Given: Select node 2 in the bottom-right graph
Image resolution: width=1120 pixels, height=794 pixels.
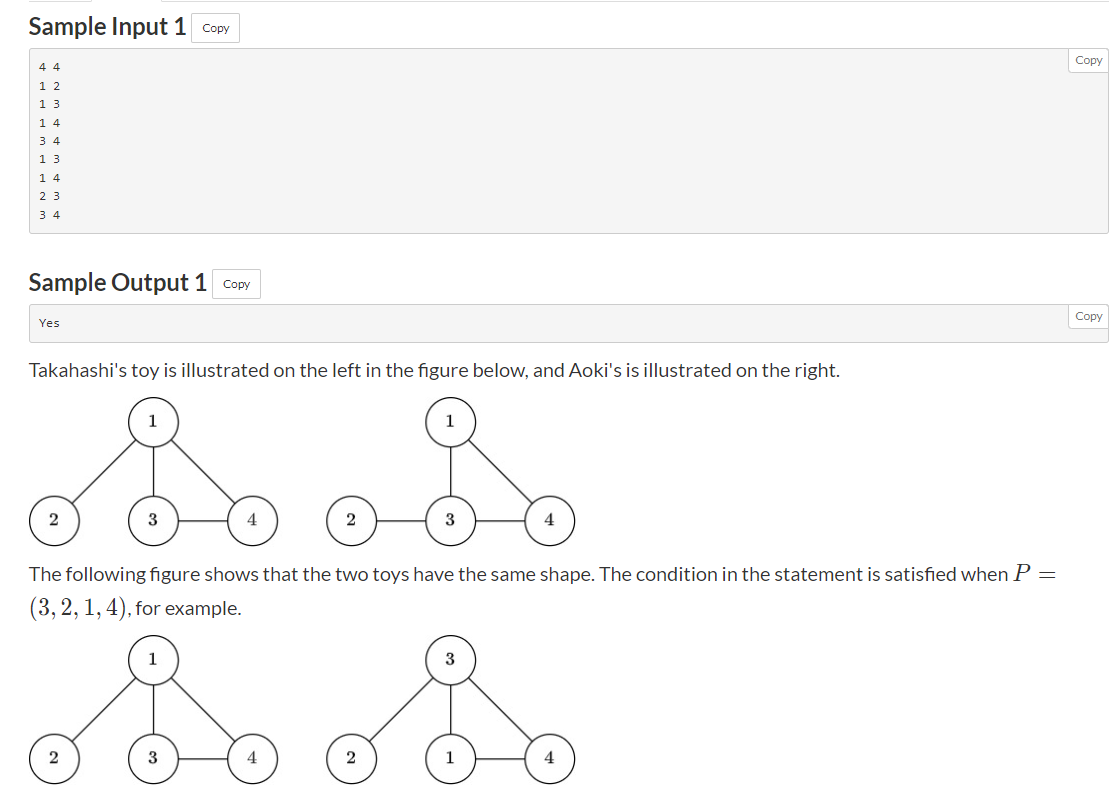Looking at the screenshot, I should tap(351, 758).
